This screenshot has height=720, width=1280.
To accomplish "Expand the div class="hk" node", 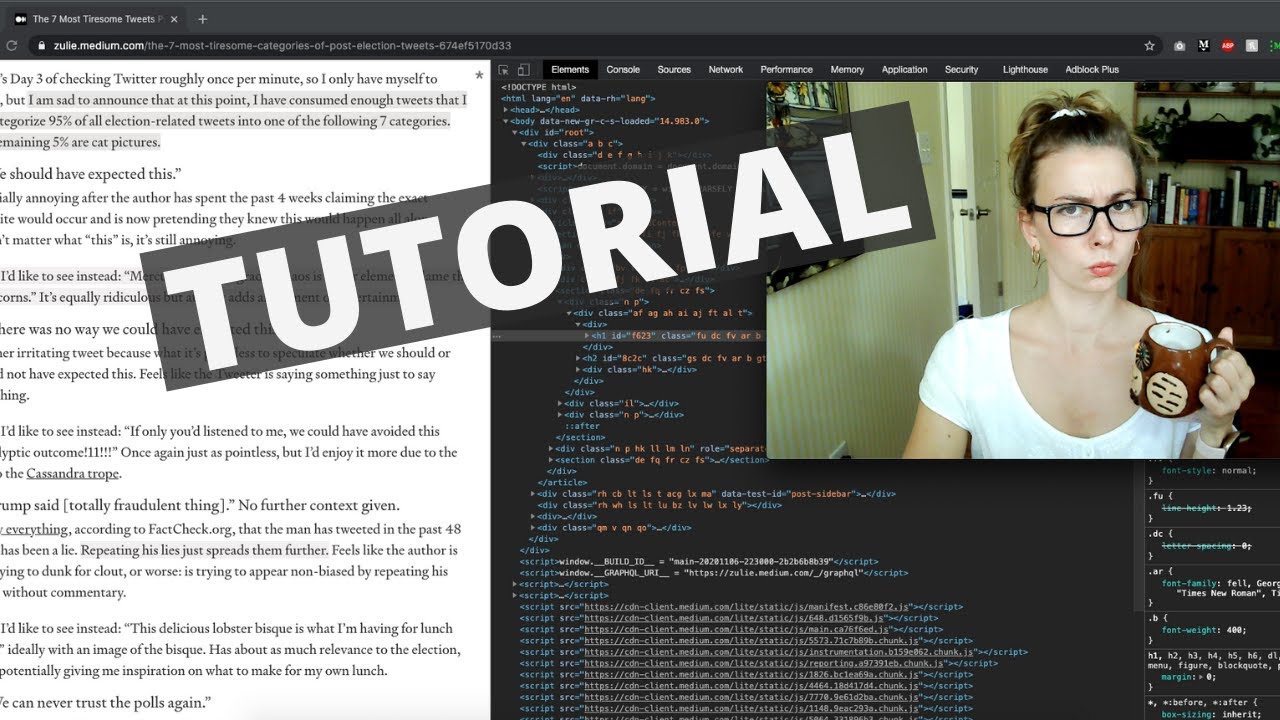I will (578, 369).
